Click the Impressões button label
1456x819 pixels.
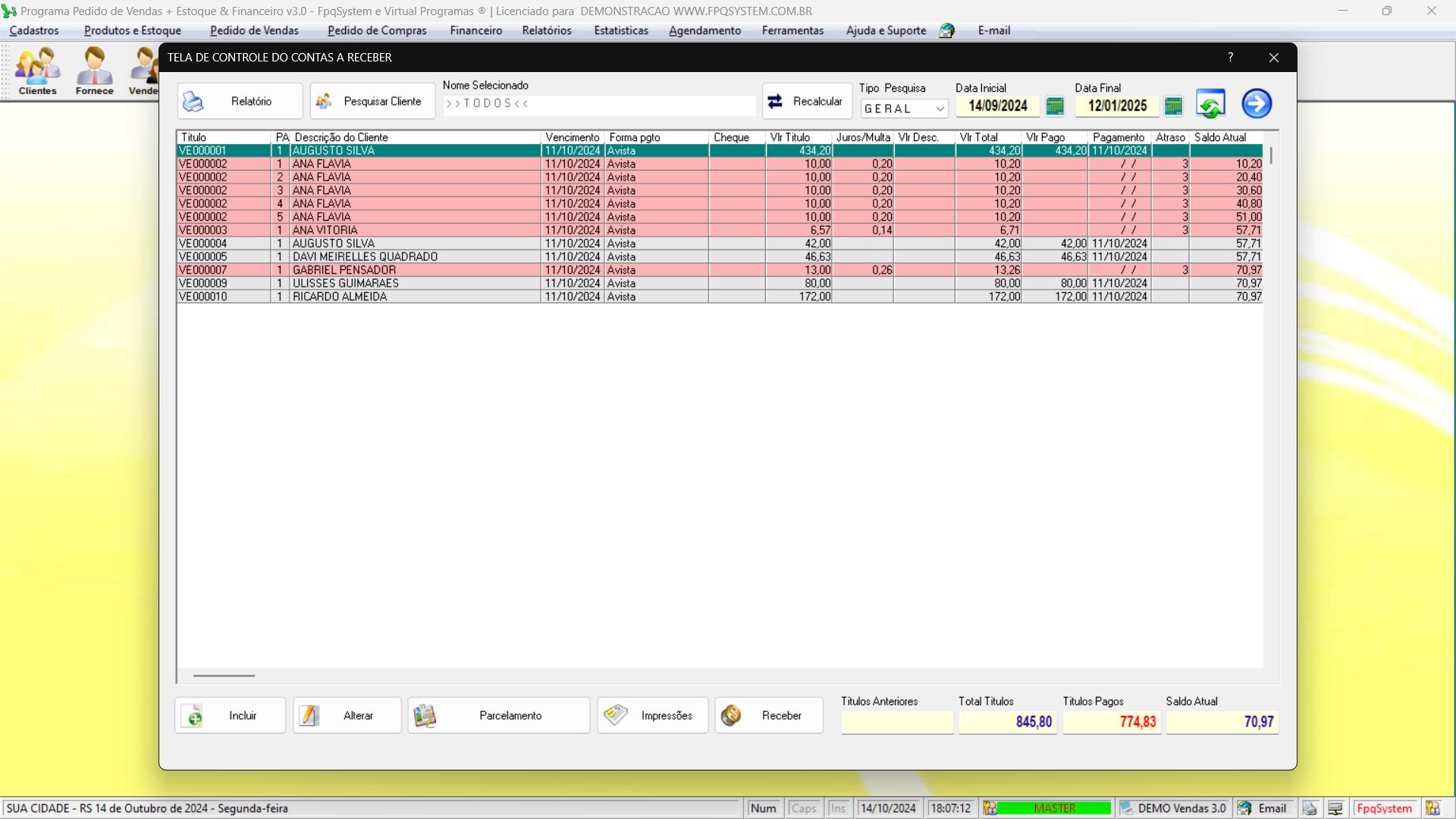click(x=667, y=716)
